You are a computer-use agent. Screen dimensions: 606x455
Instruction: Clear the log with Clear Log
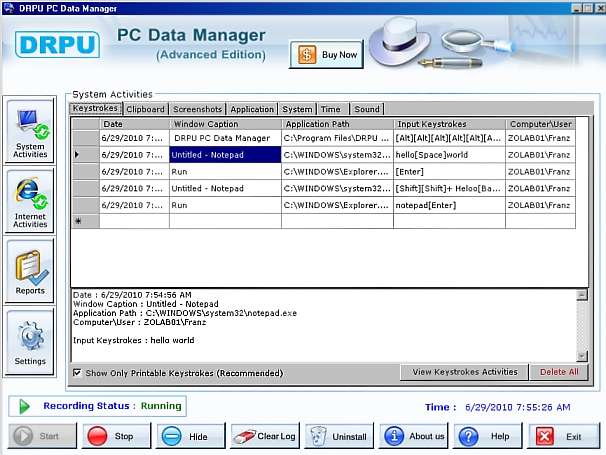pyautogui.click(x=264, y=436)
